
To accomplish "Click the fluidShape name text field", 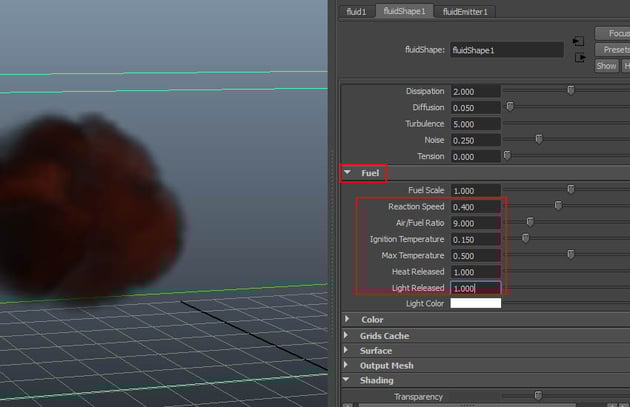I will [x=507, y=48].
